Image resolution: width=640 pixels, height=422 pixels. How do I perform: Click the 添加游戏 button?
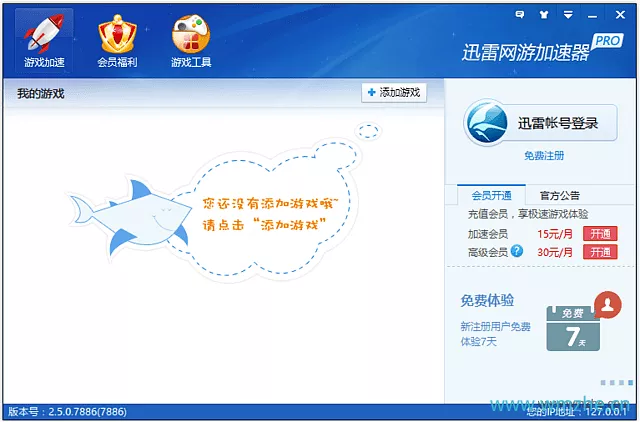[x=394, y=93]
